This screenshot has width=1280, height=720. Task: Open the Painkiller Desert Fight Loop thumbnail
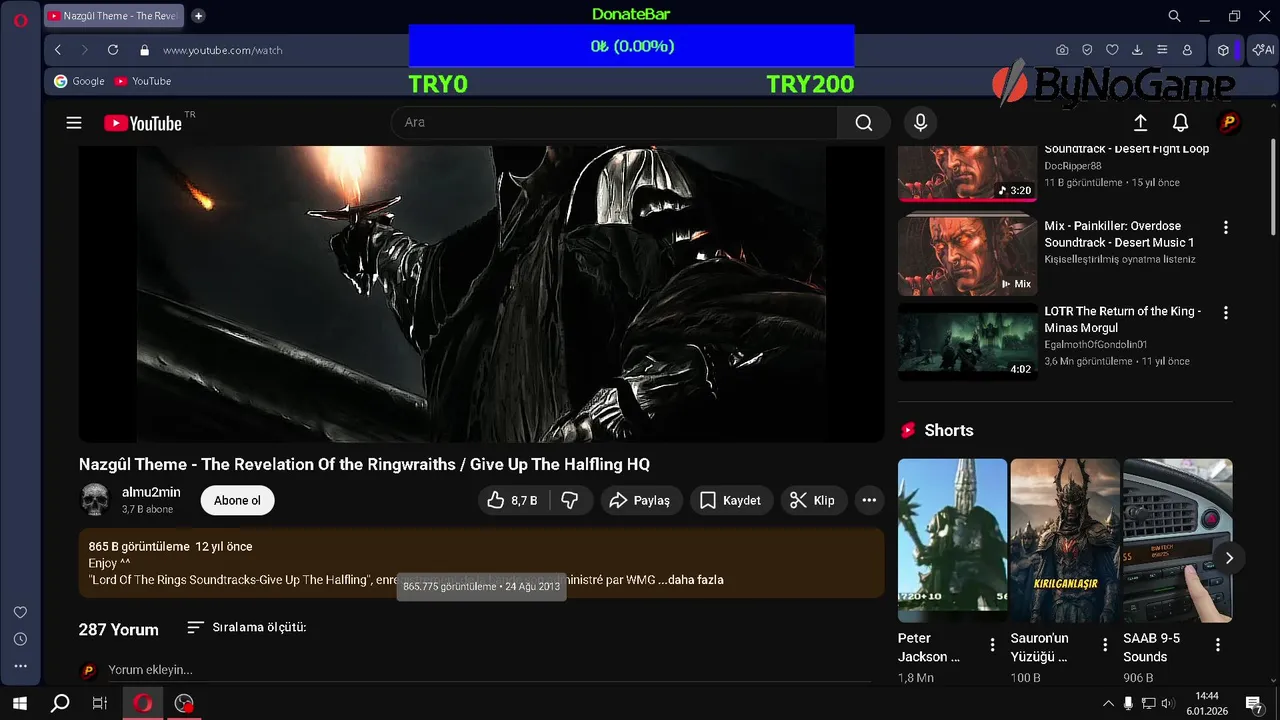pos(967,174)
